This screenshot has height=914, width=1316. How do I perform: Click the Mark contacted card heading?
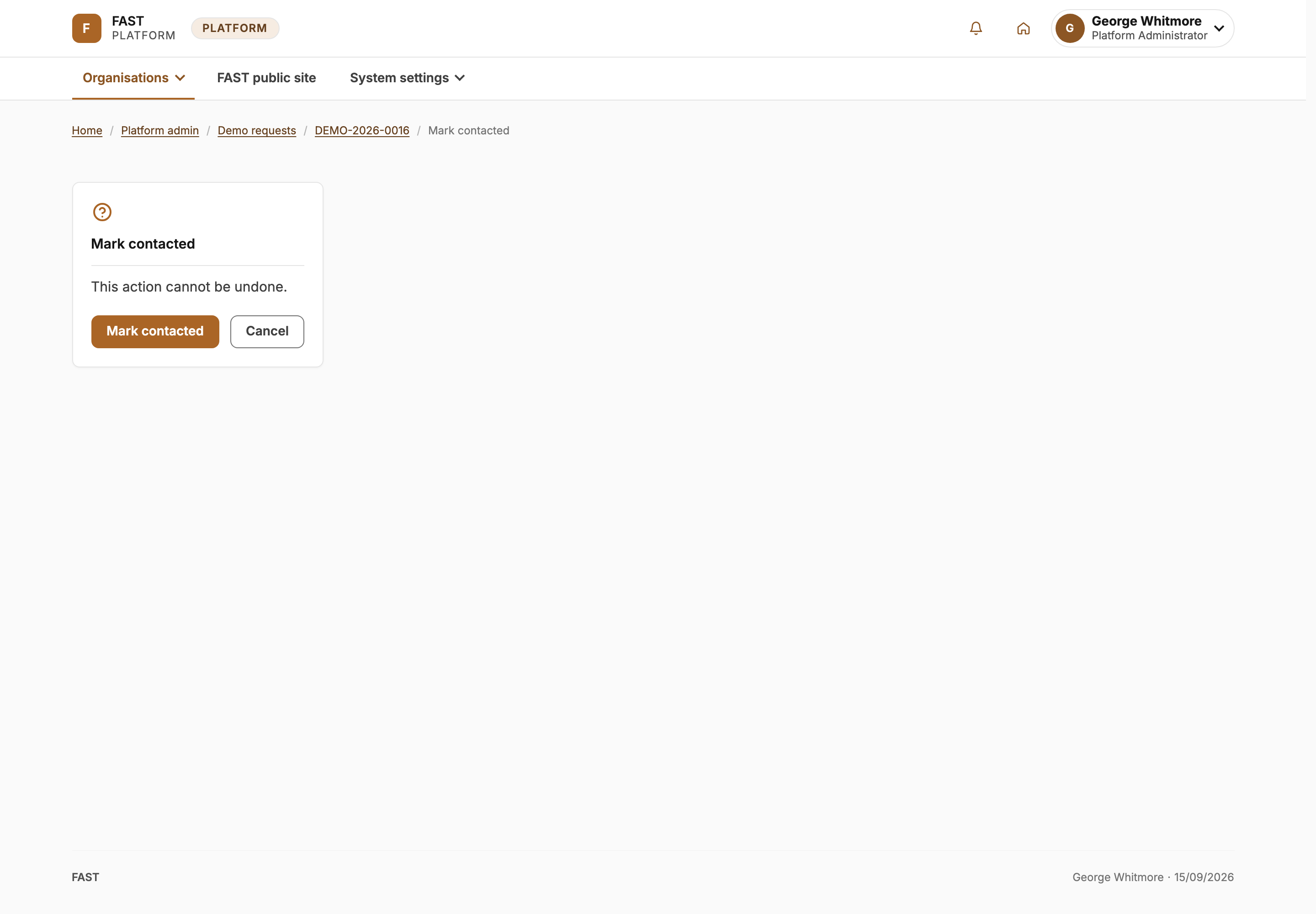(143, 244)
